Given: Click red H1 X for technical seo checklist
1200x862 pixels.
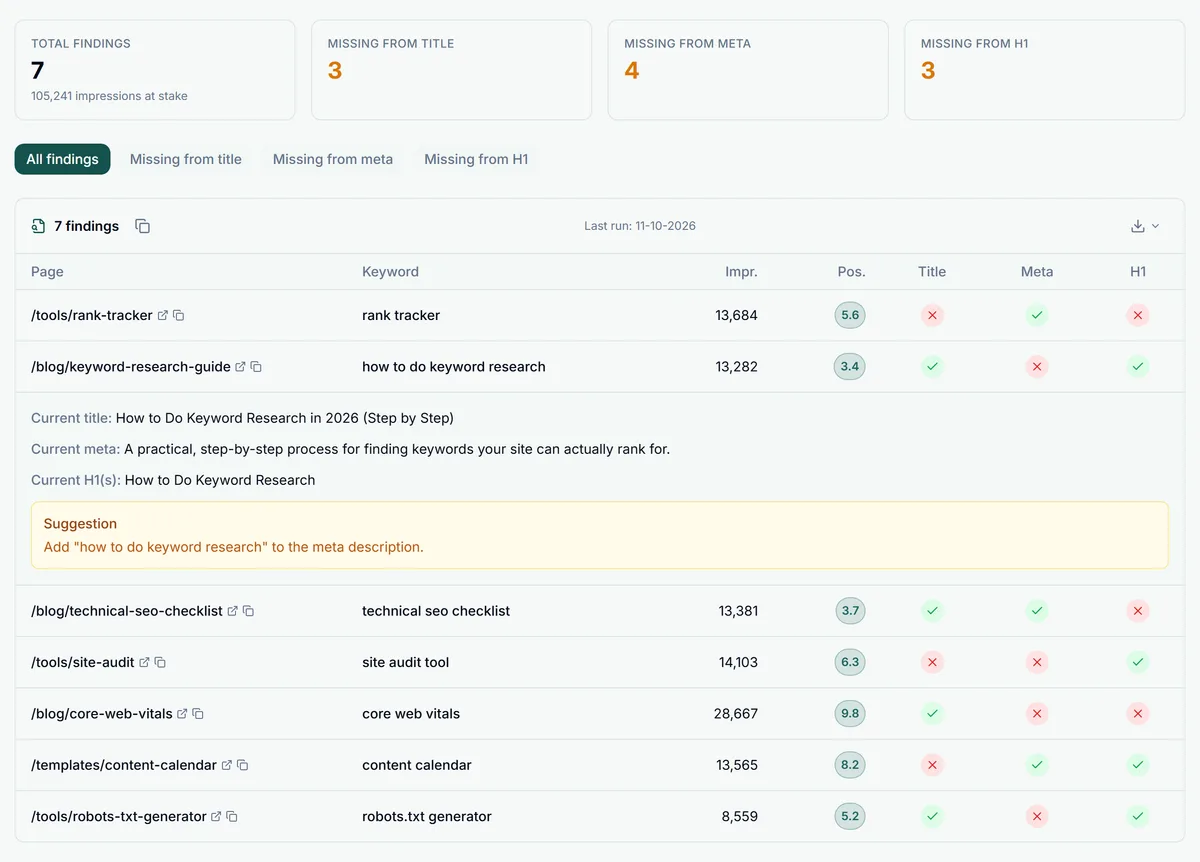Looking at the screenshot, I should [1138, 611].
